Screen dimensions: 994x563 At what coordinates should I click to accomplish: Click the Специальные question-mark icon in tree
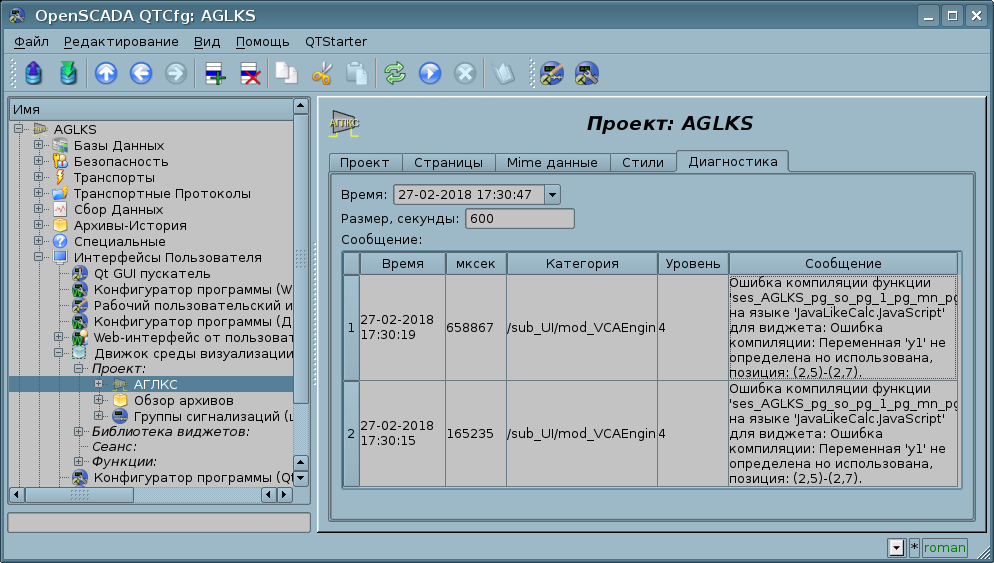pos(60,241)
